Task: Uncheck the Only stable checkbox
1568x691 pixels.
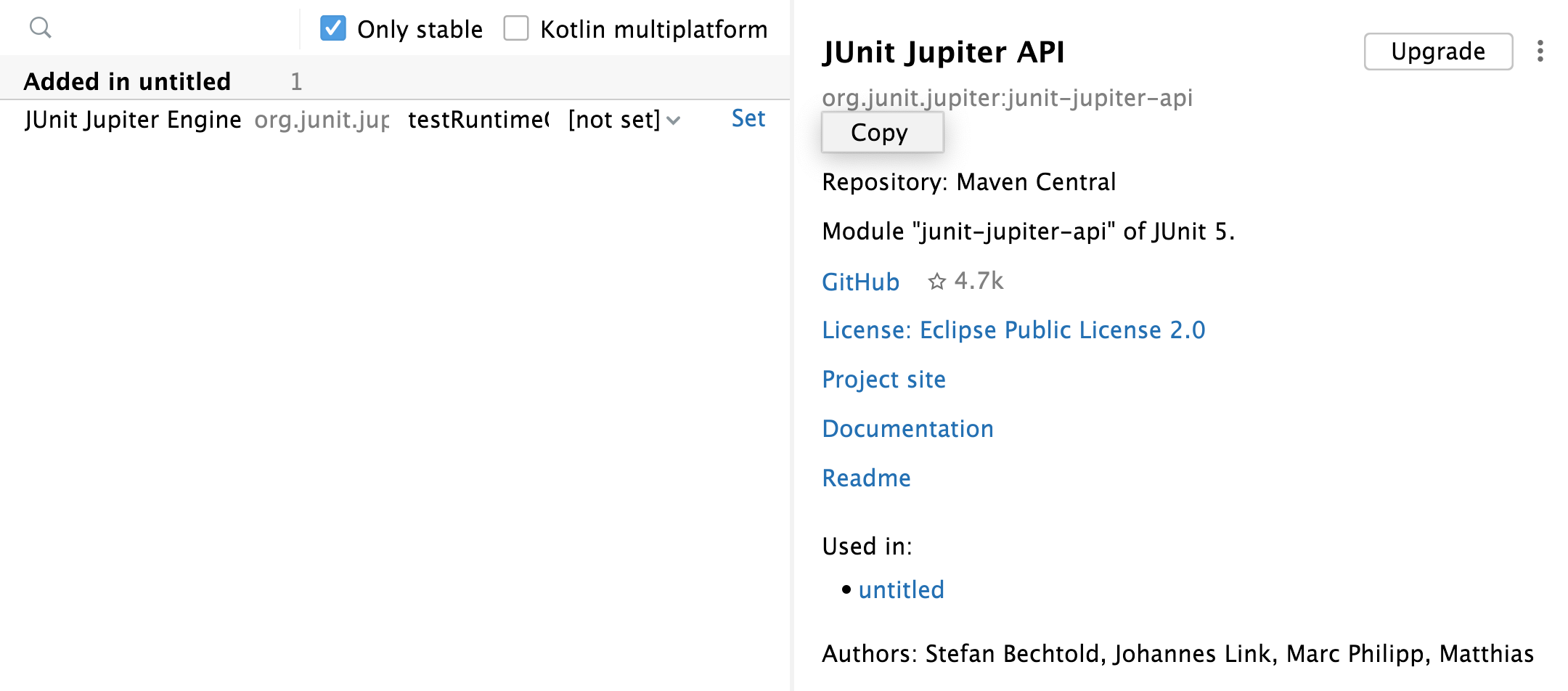Action: point(333,28)
